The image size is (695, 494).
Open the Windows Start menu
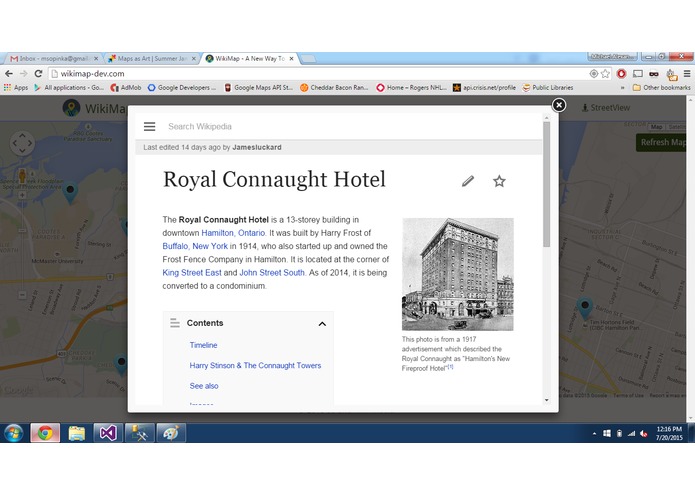13,433
